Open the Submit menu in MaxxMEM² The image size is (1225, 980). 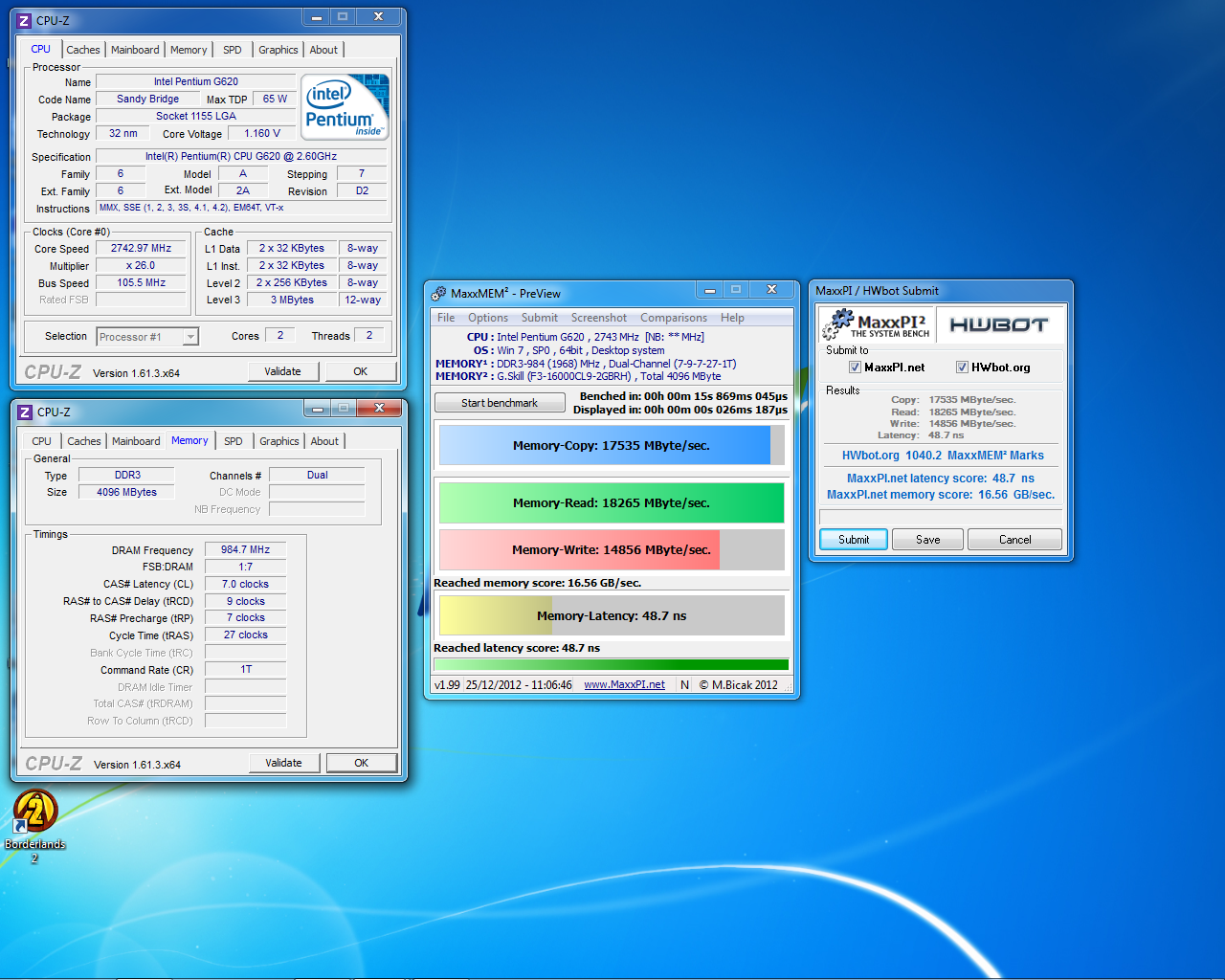coord(540,318)
